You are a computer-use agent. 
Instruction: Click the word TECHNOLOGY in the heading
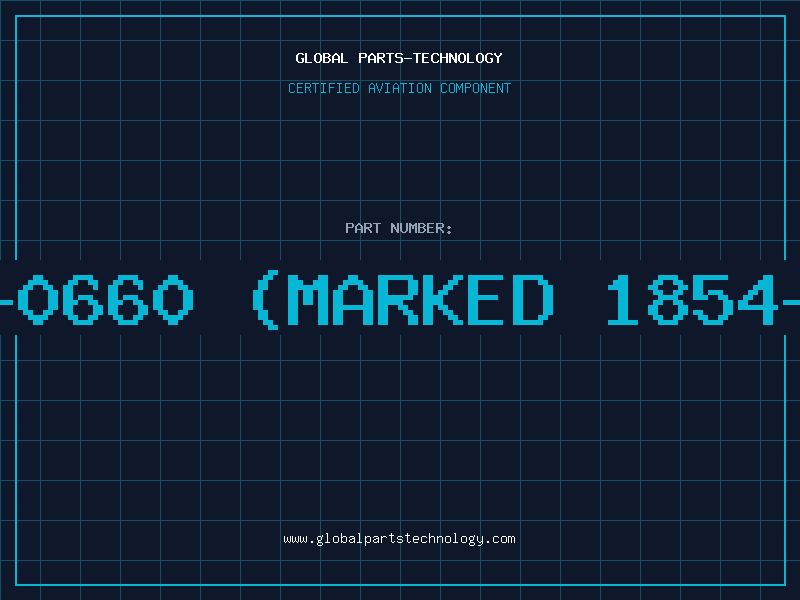(x=458, y=58)
